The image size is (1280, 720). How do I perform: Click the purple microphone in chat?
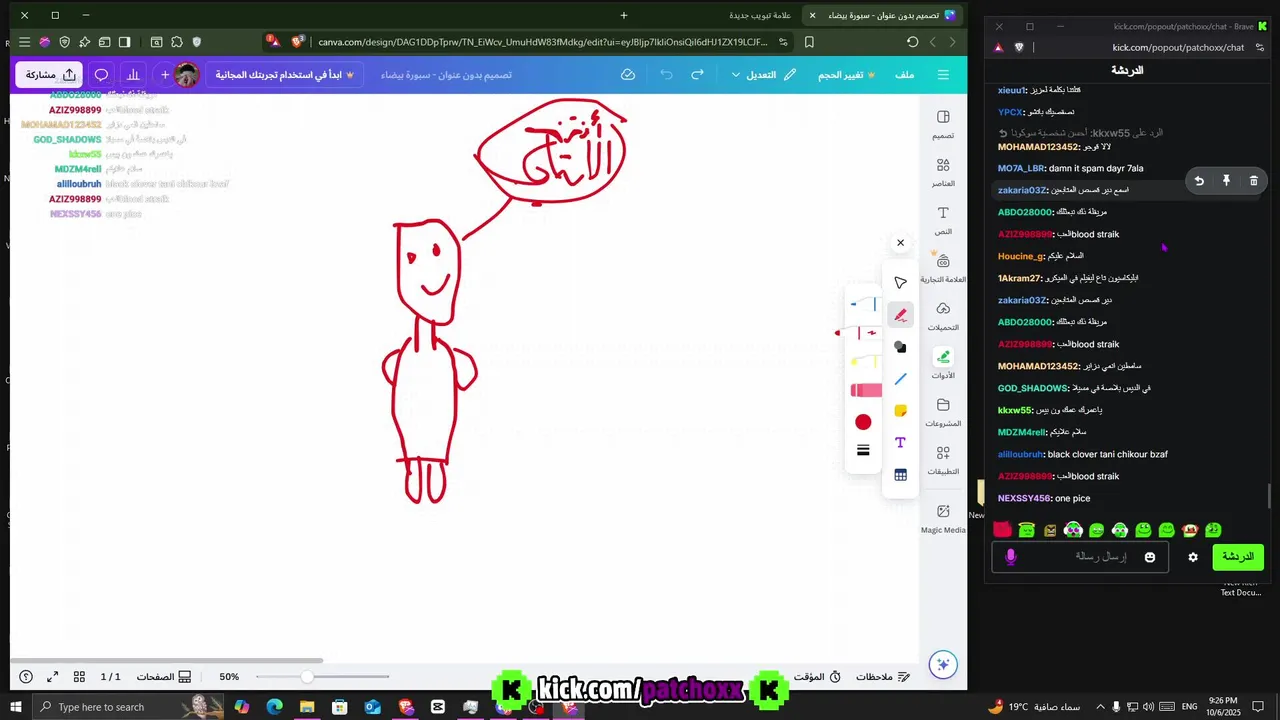tap(1010, 557)
